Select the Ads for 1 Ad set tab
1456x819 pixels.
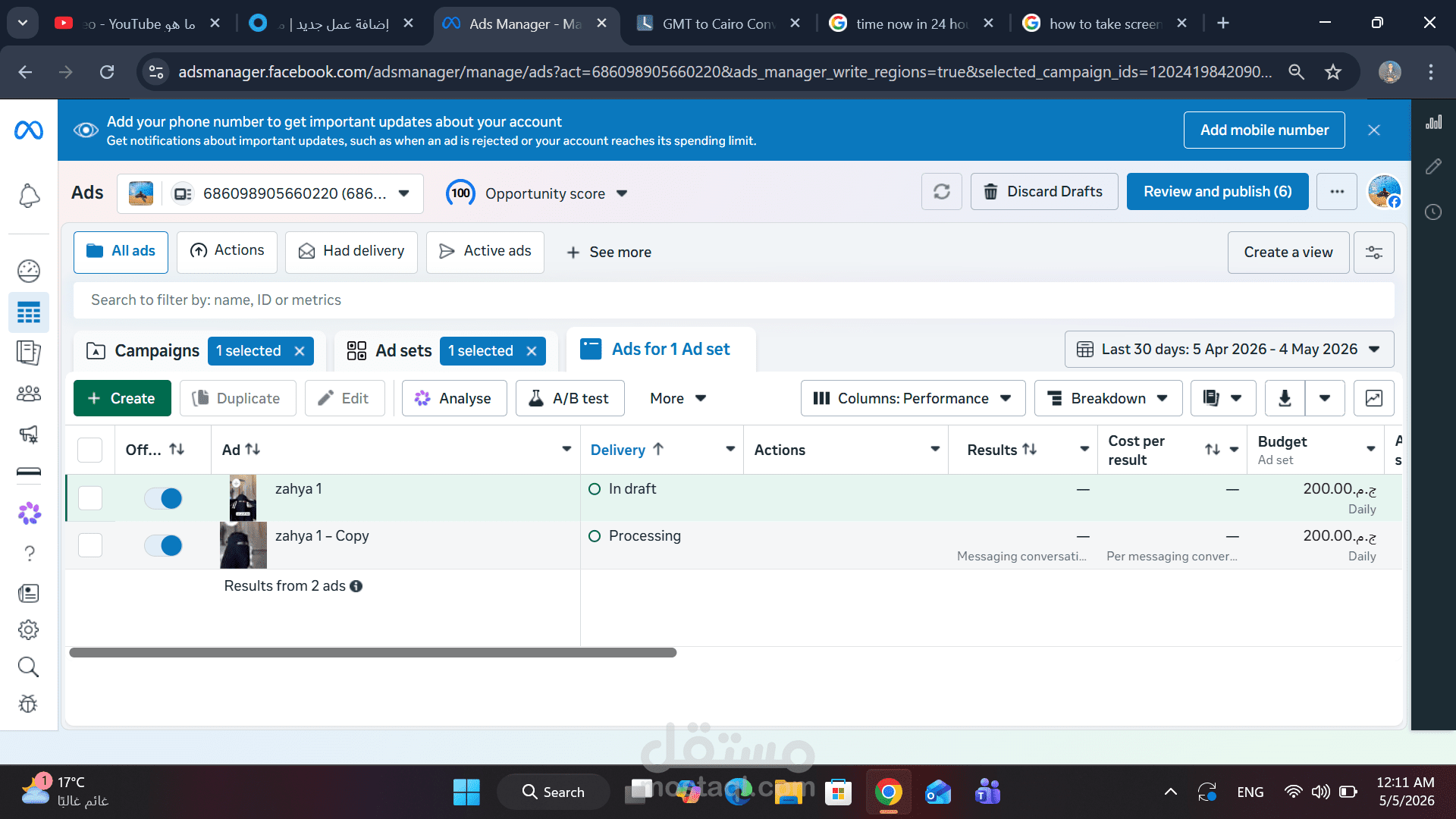(661, 350)
